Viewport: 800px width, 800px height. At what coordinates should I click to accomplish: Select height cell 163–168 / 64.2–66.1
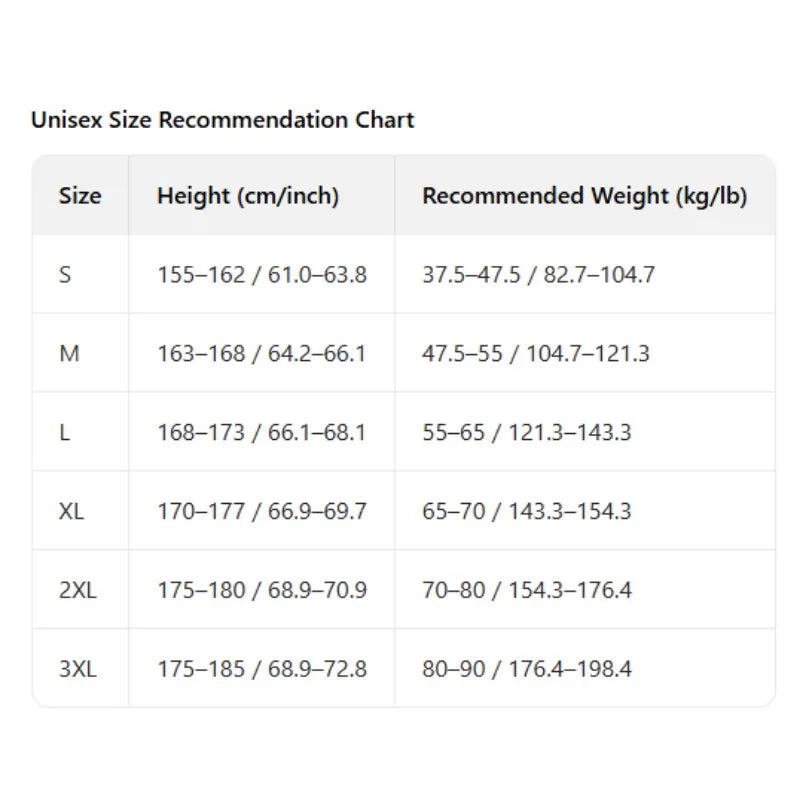pos(262,353)
